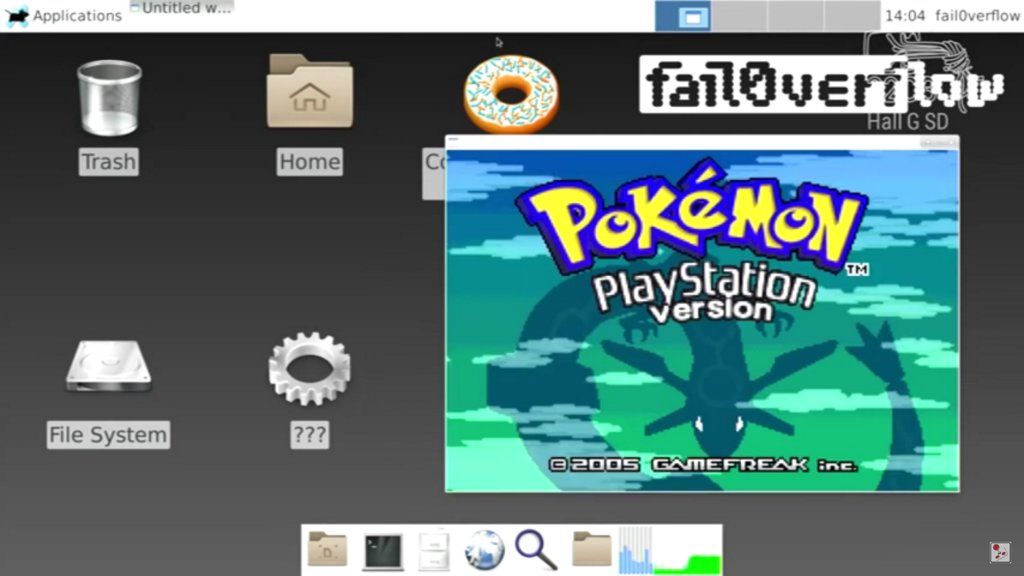Click the 'D' labeled folder in the dock

(x=327, y=550)
